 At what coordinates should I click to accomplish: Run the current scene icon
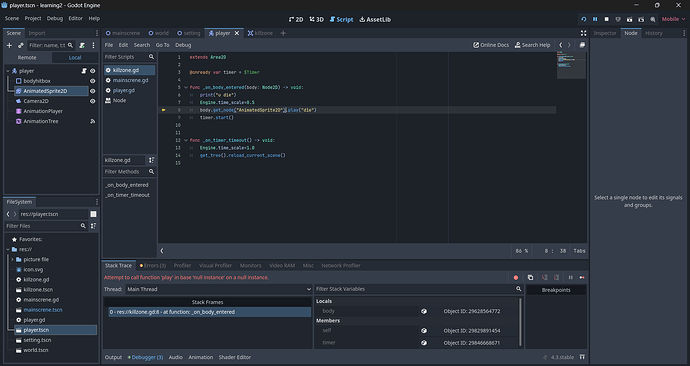(629, 19)
